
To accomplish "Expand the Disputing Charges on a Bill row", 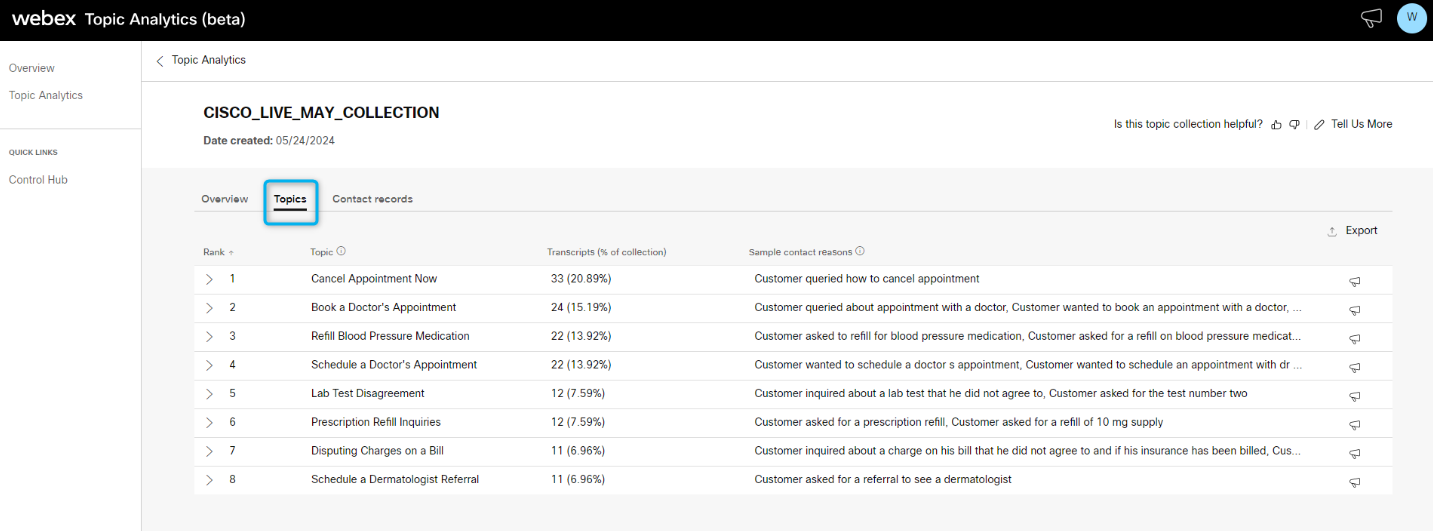I will tap(209, 452).
